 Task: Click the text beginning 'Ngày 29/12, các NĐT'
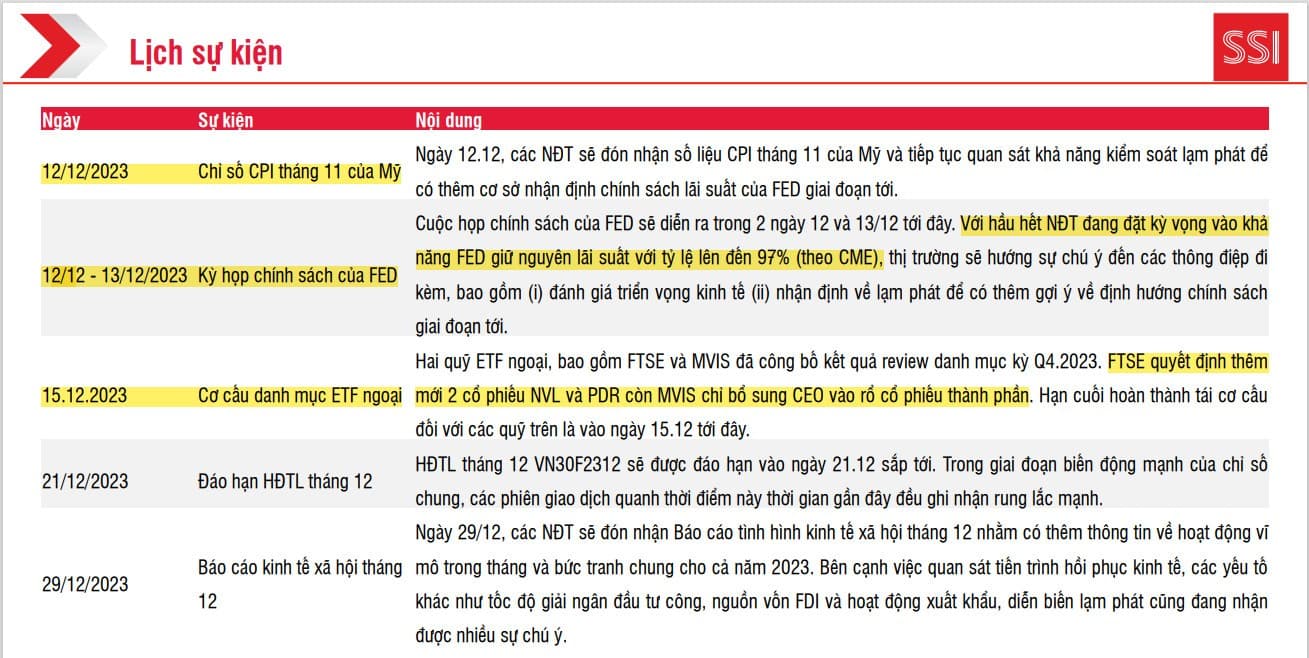click(841, 584)
